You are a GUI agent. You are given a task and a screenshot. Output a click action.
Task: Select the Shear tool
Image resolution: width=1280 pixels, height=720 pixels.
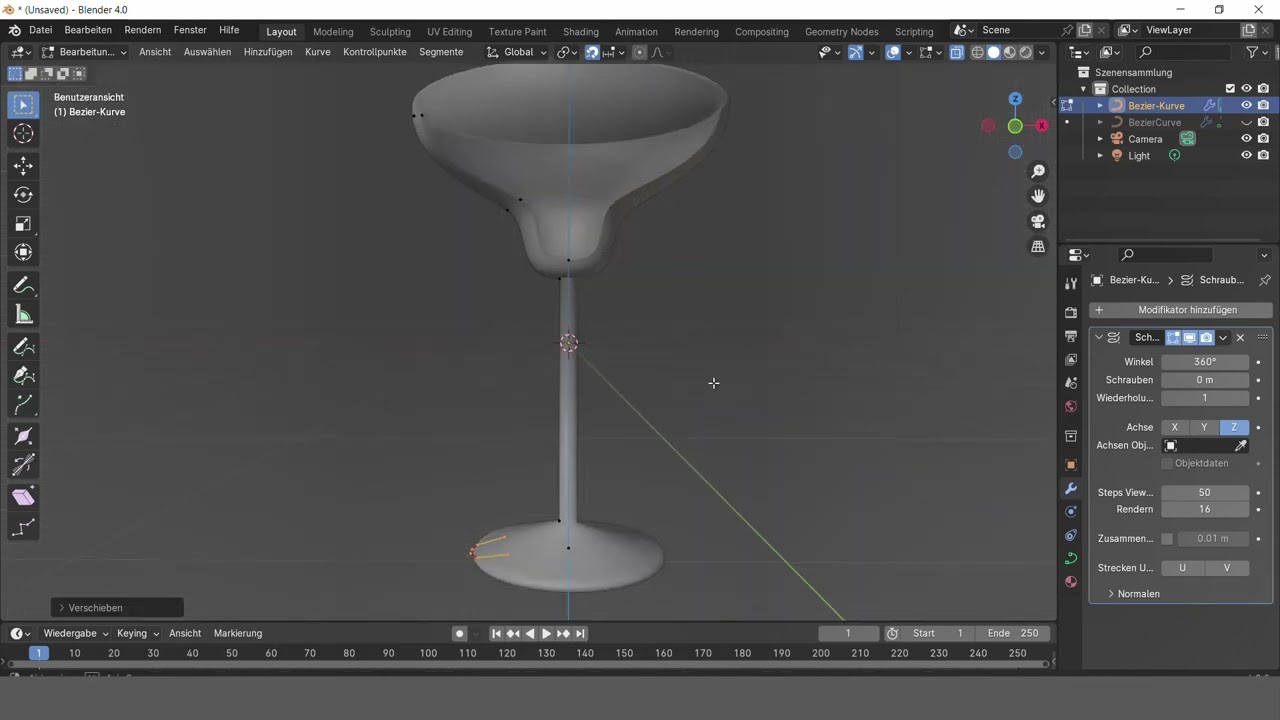click(x=24, y=498)
